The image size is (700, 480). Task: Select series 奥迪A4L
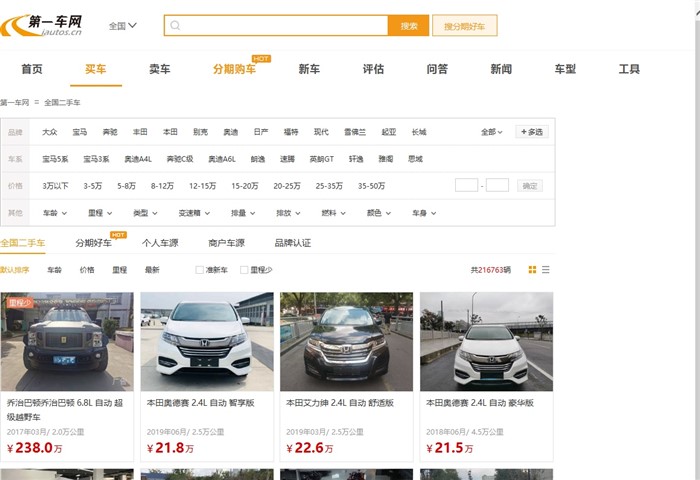(x=138, y=159)
